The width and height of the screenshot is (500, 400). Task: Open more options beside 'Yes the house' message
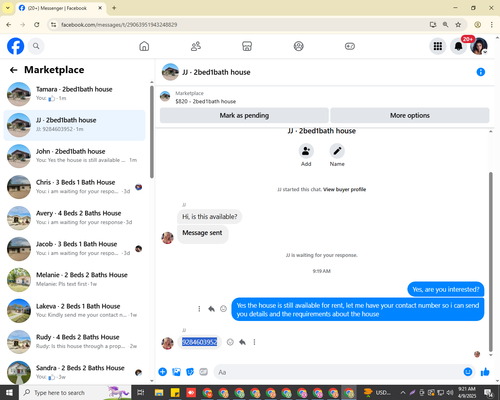click(199, 309)
